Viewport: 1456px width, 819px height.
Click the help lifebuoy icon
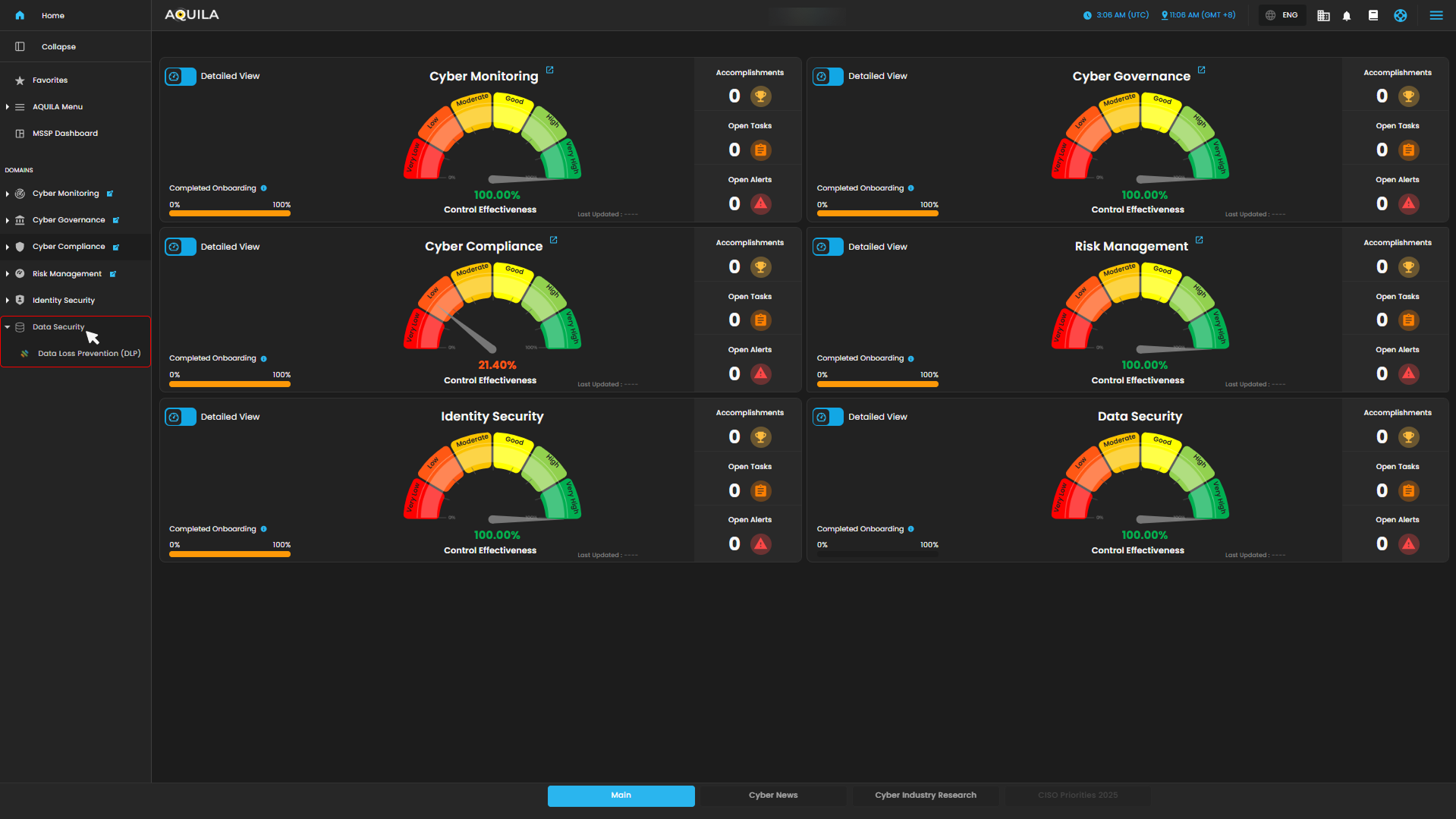1400,16
